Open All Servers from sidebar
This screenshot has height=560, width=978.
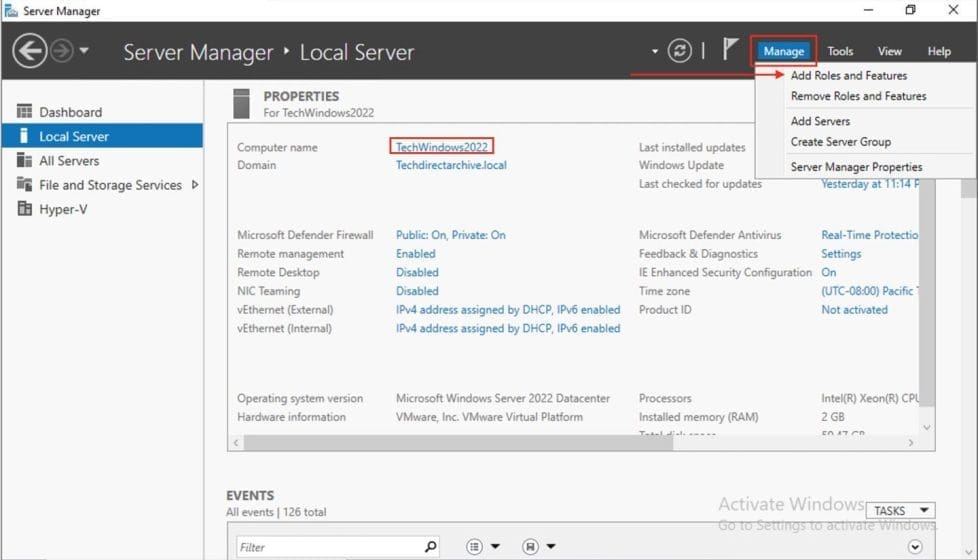[x=69, y=160]
